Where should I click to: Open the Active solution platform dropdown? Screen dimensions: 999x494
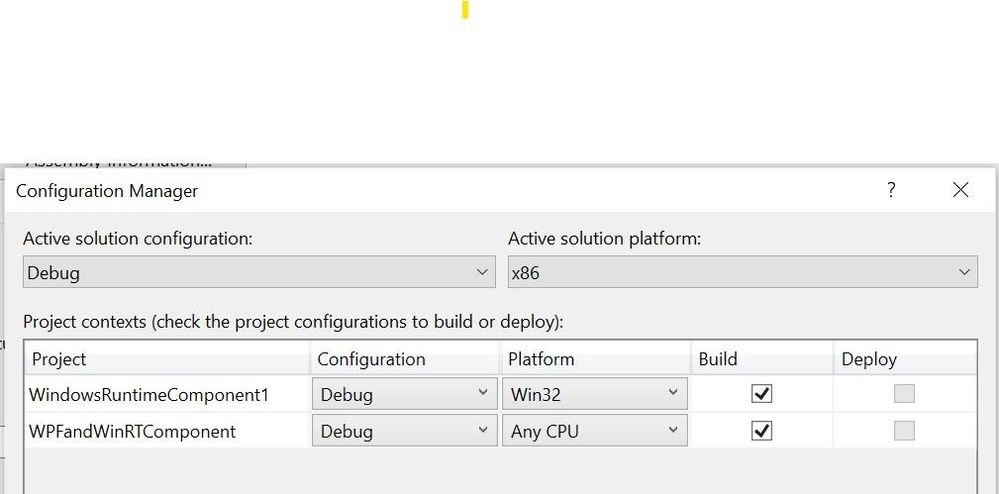pyautogui.click(x=742, y=272)
